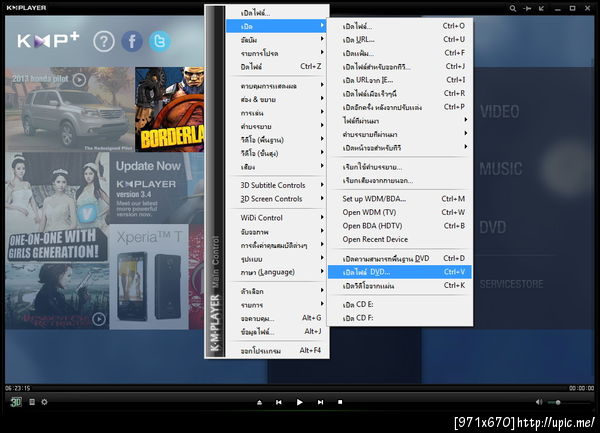Select Set up WDM/BDA entry
This screenshot has height=433, width=600.
[399, 199]
